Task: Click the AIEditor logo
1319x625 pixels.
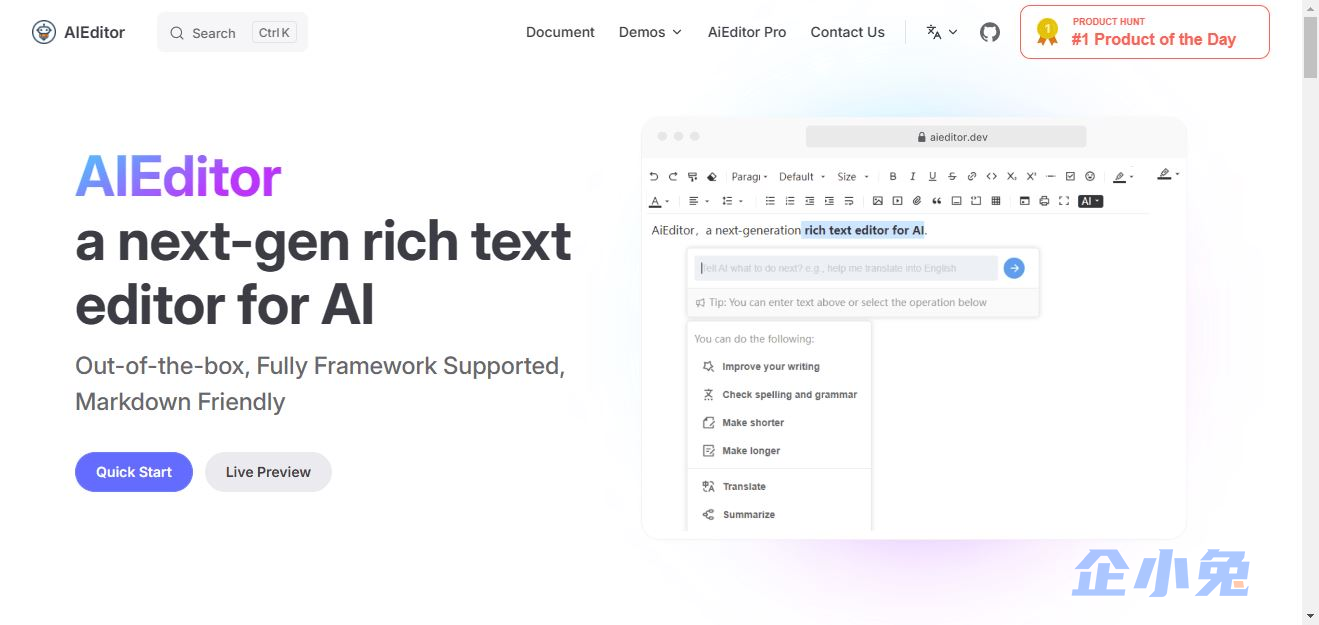Action: [x=78, y=32]
